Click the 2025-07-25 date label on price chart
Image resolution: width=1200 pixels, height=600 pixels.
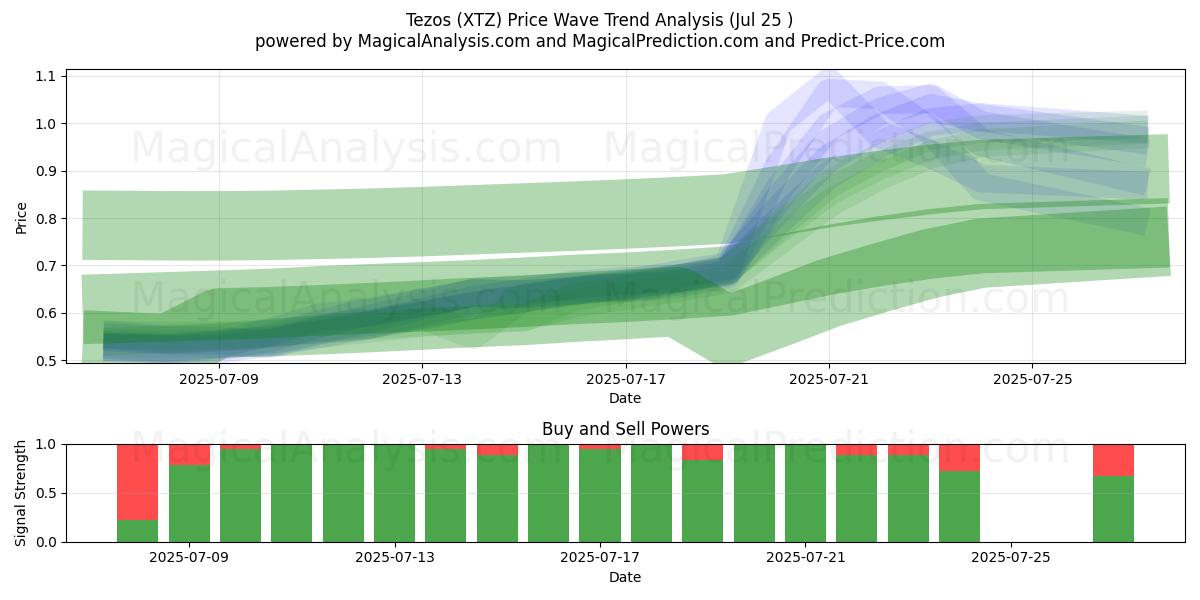click(x=1033, y=379)
